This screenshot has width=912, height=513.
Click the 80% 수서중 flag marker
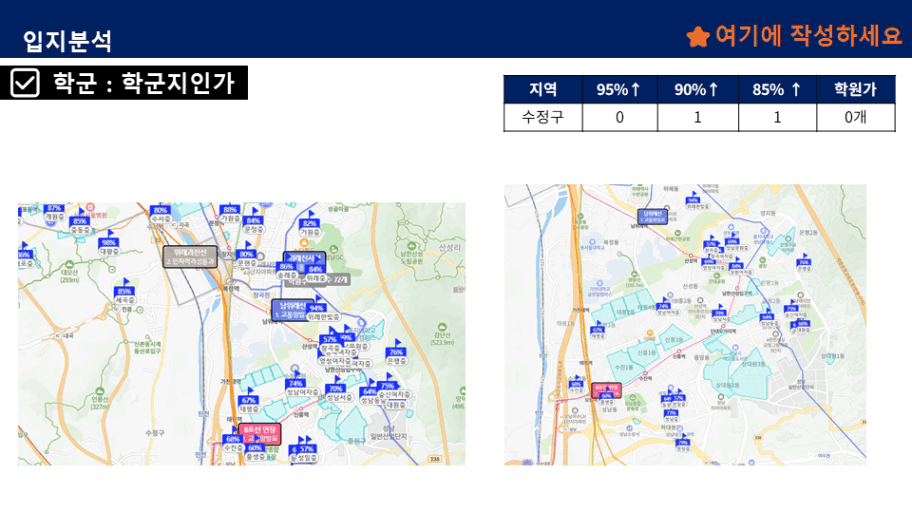pyautogui.click(x=161, y=213)
